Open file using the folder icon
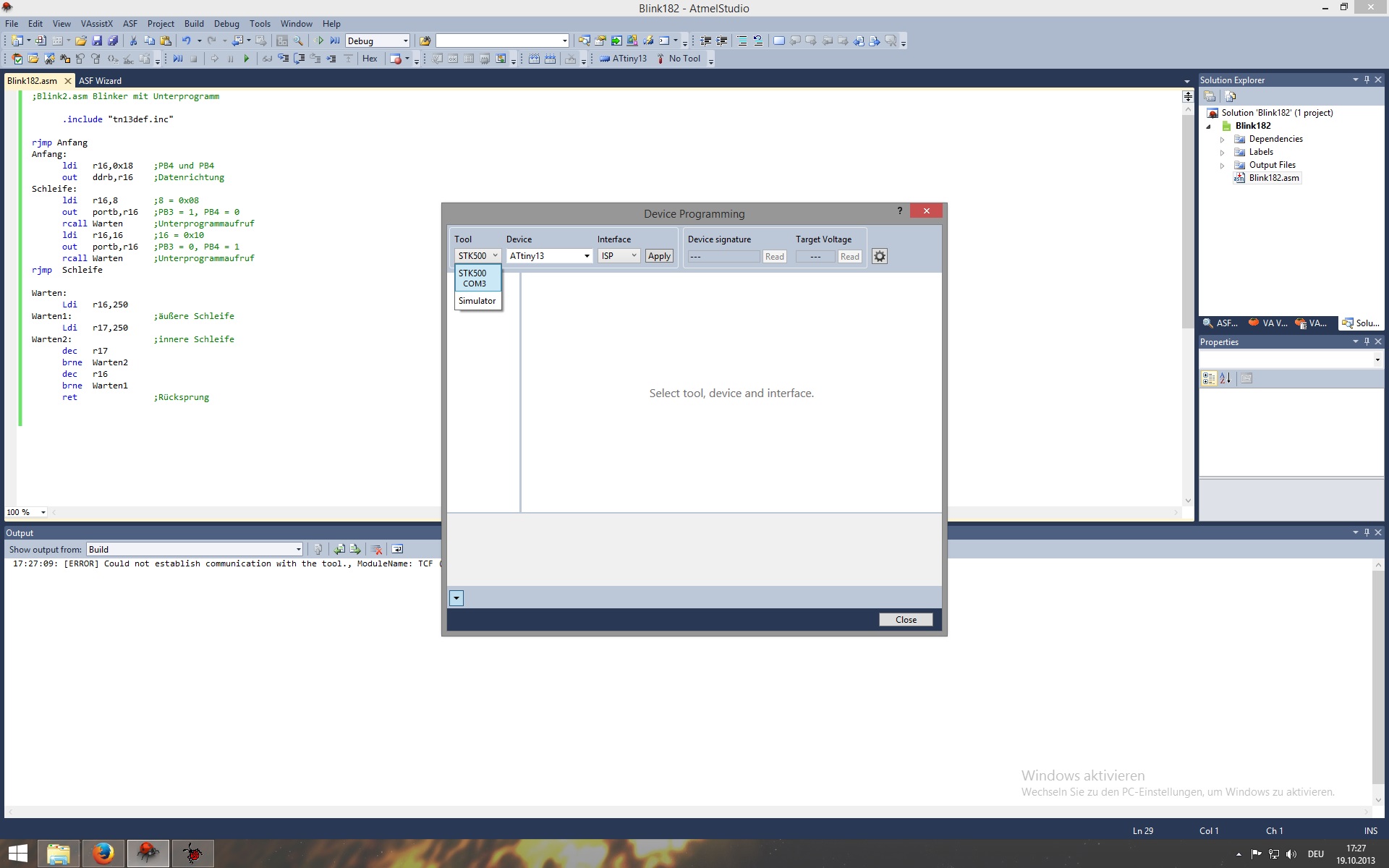Screen dimensions: 1389x868 click(x=81, y=41)
